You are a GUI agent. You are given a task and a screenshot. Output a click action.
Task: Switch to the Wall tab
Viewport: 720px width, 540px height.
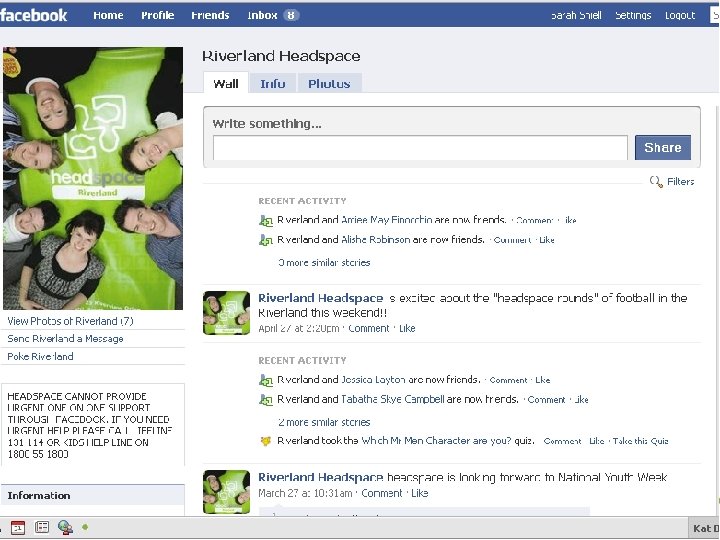pyautogui.click(x=226, y=83)
